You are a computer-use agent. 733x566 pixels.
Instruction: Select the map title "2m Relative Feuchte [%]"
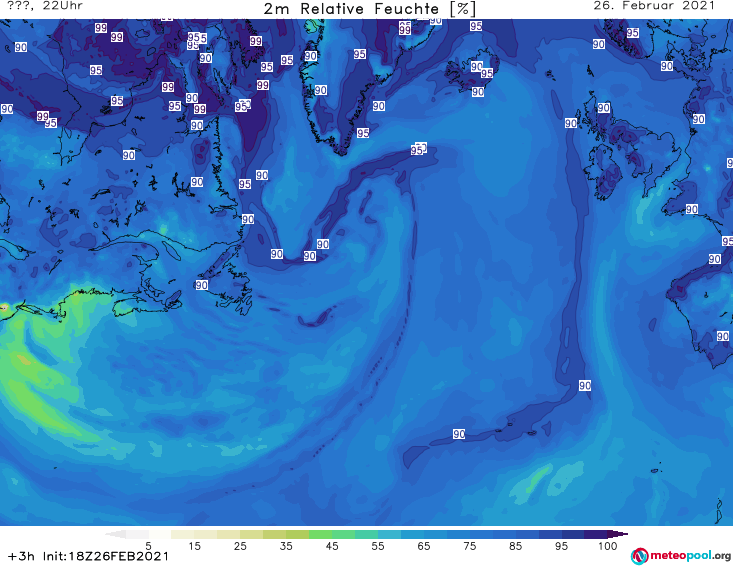click(369, 9)
